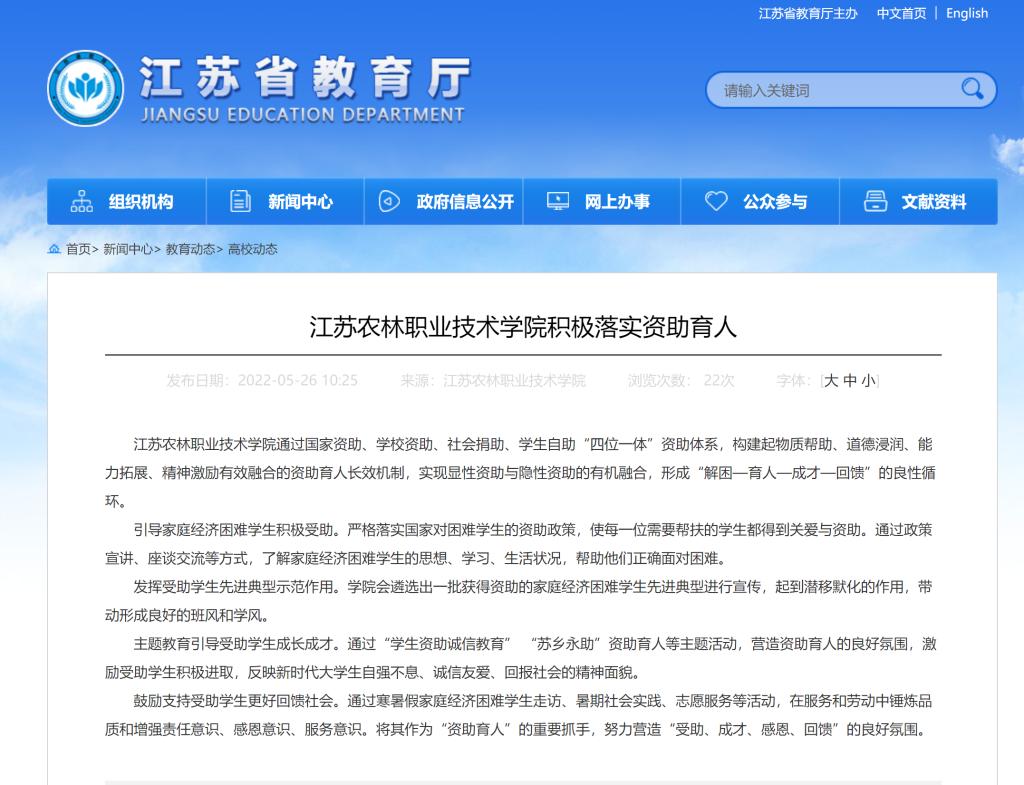Go to 教育动态 in the breadcrumb
1024x785 pixels.
pyautogui.click(x=190, y=249)
